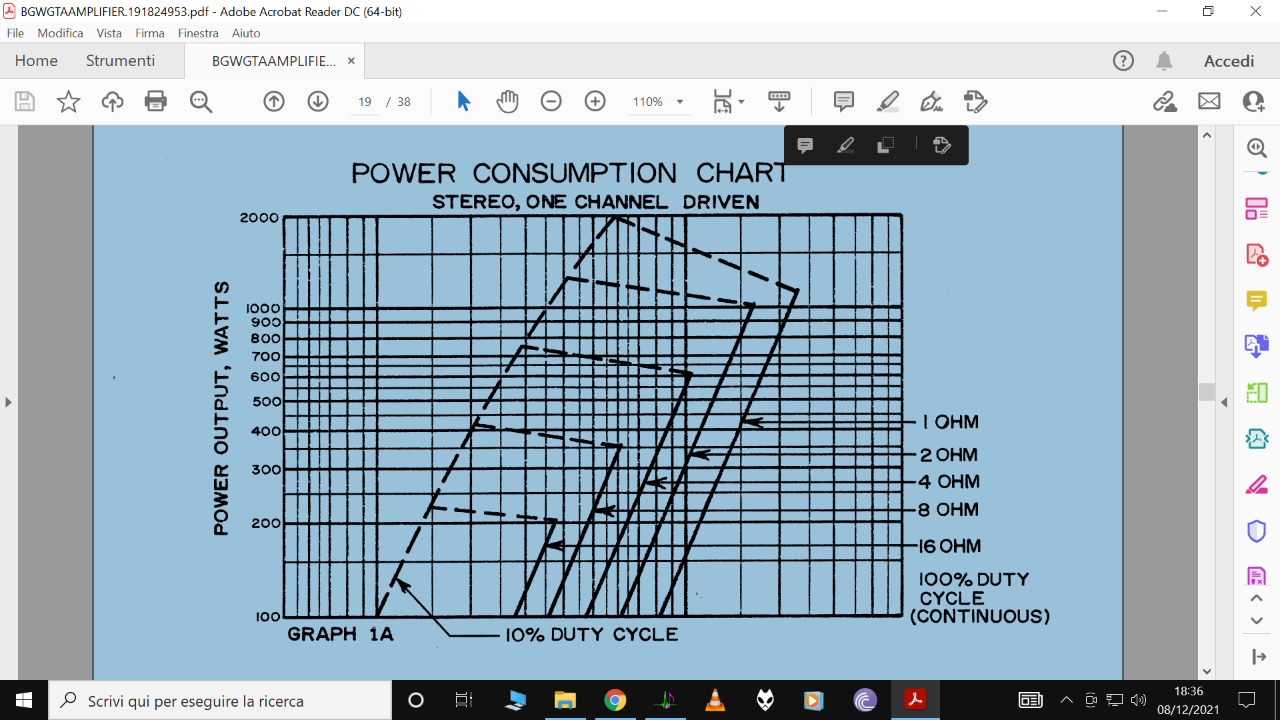
Task: Close the BGWGTAAMPLIFIE document tab
Action: (351, 61)
